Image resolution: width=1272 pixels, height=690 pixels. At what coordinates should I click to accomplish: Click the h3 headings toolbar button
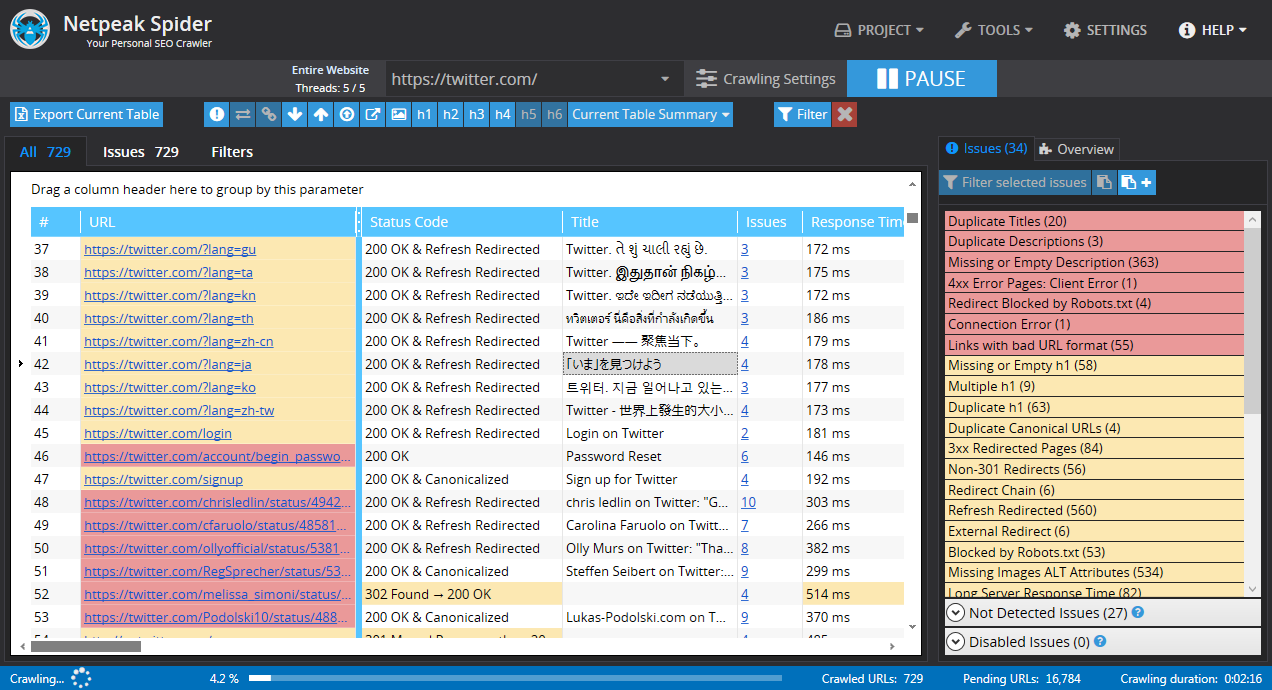(476, 114)
